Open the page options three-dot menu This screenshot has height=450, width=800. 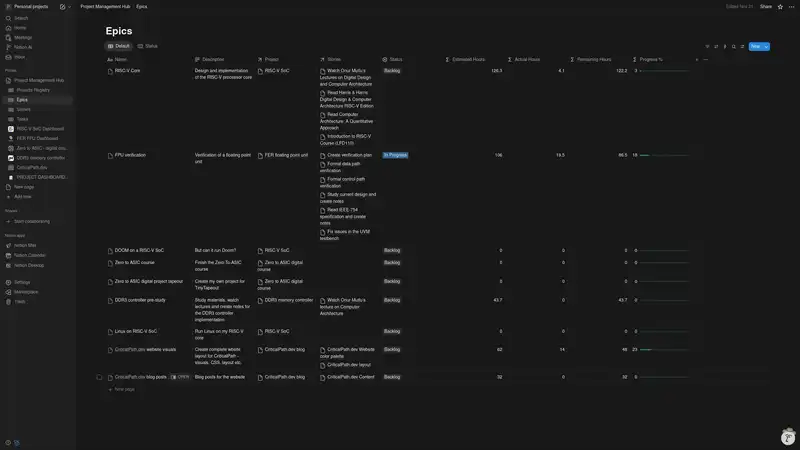click(x=791, y=7)
